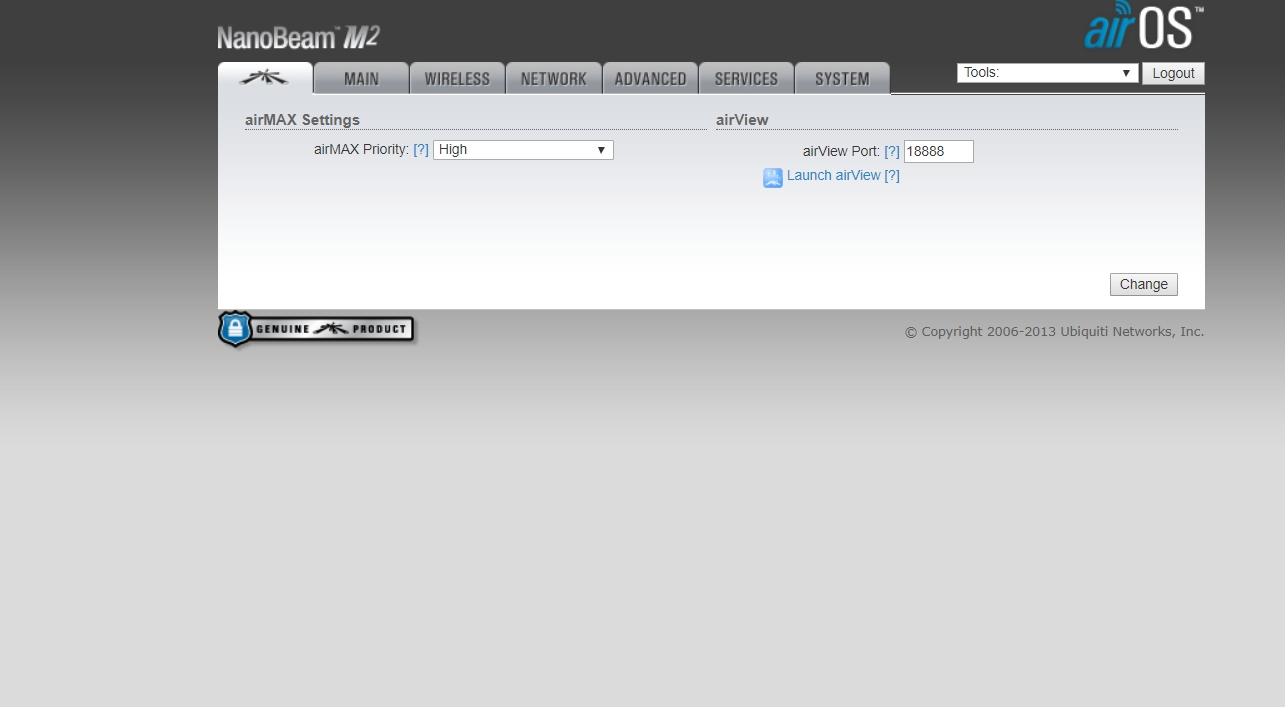This screenshot has height=707, width=1285.
Task: Click the Logout button
Action: coord(1173,73)
